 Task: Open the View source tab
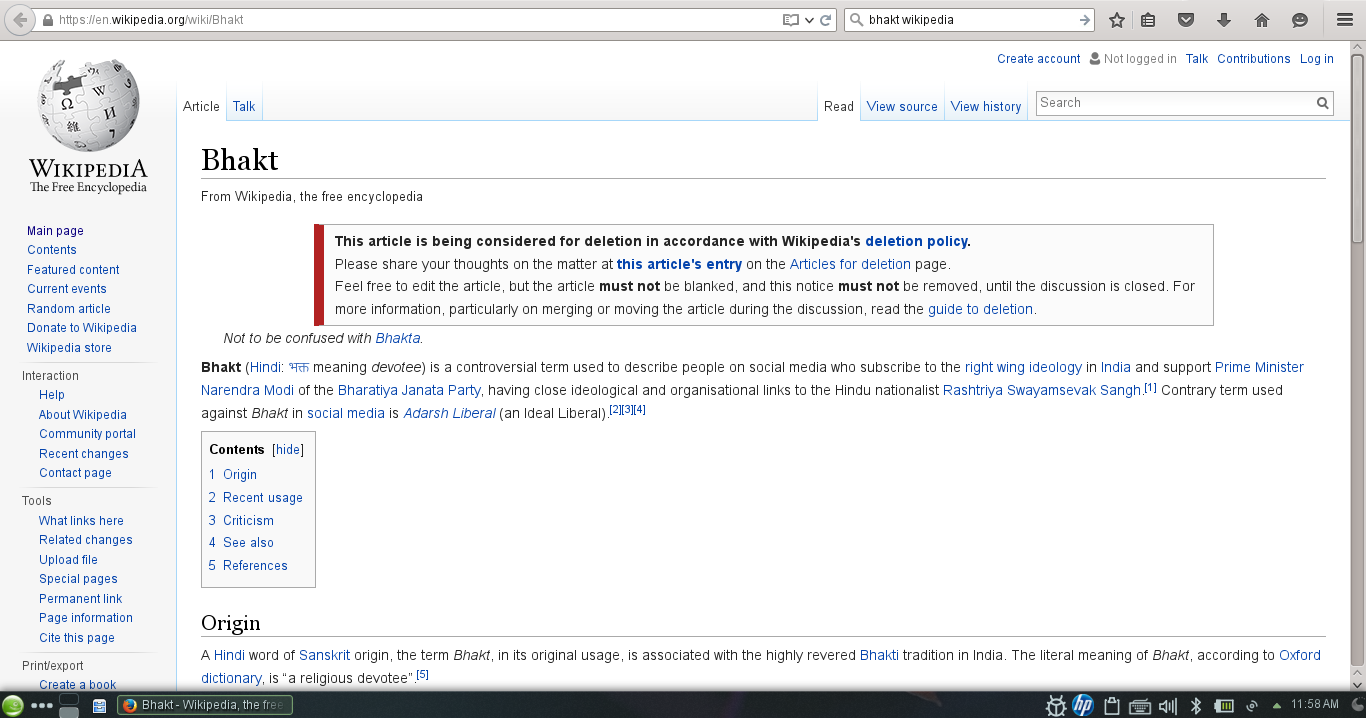902,107
